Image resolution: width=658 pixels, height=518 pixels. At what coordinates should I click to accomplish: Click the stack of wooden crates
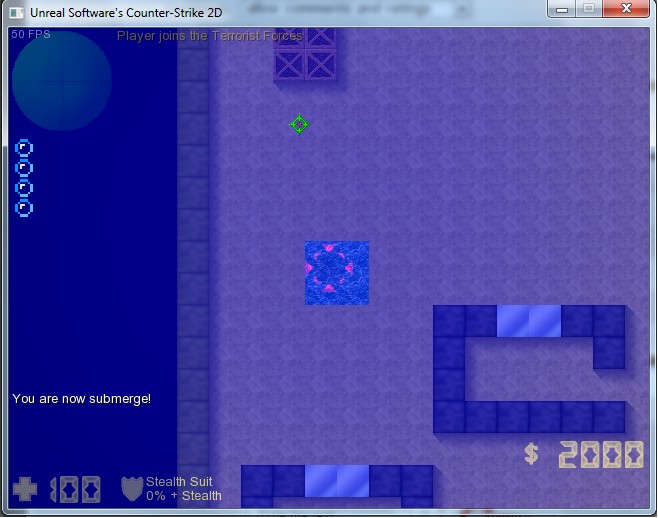[x=305, y=54]
